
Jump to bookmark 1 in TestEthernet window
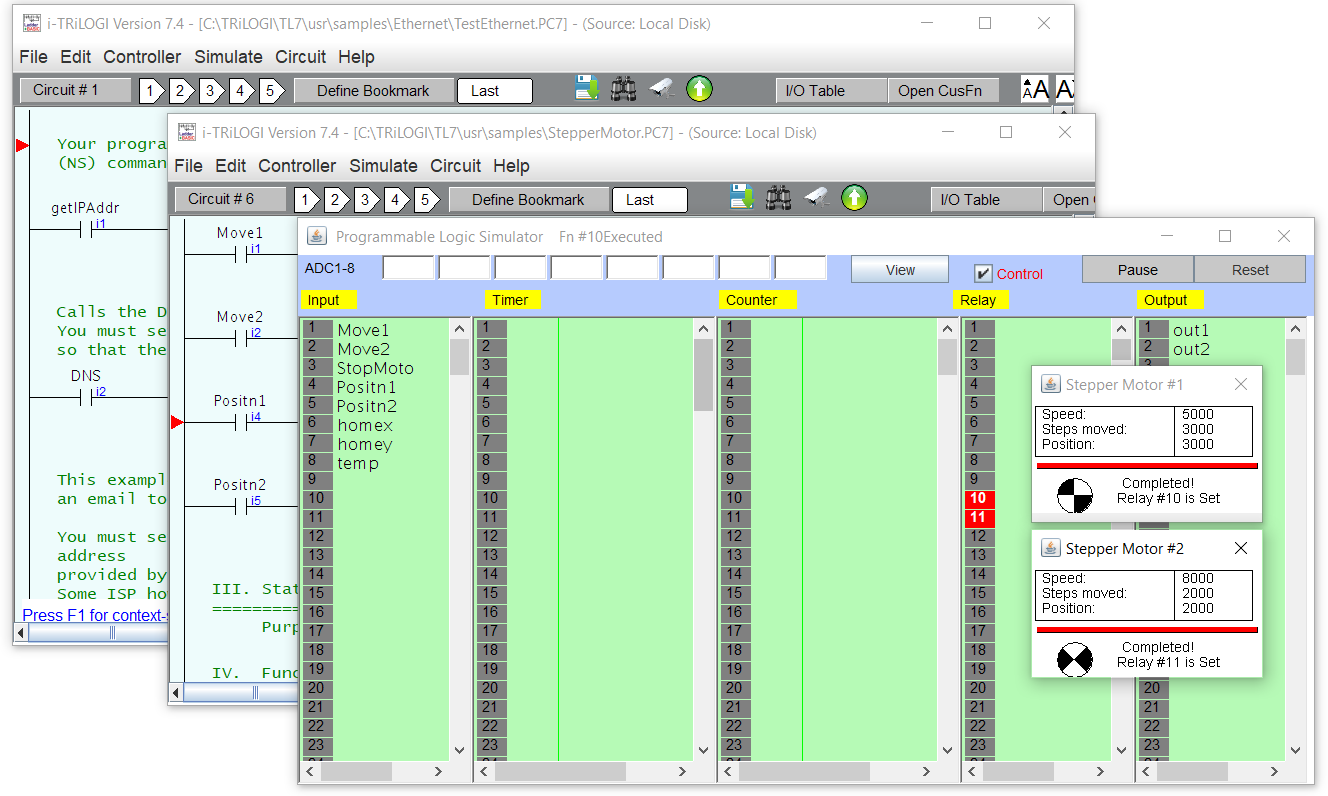(150, 91)
